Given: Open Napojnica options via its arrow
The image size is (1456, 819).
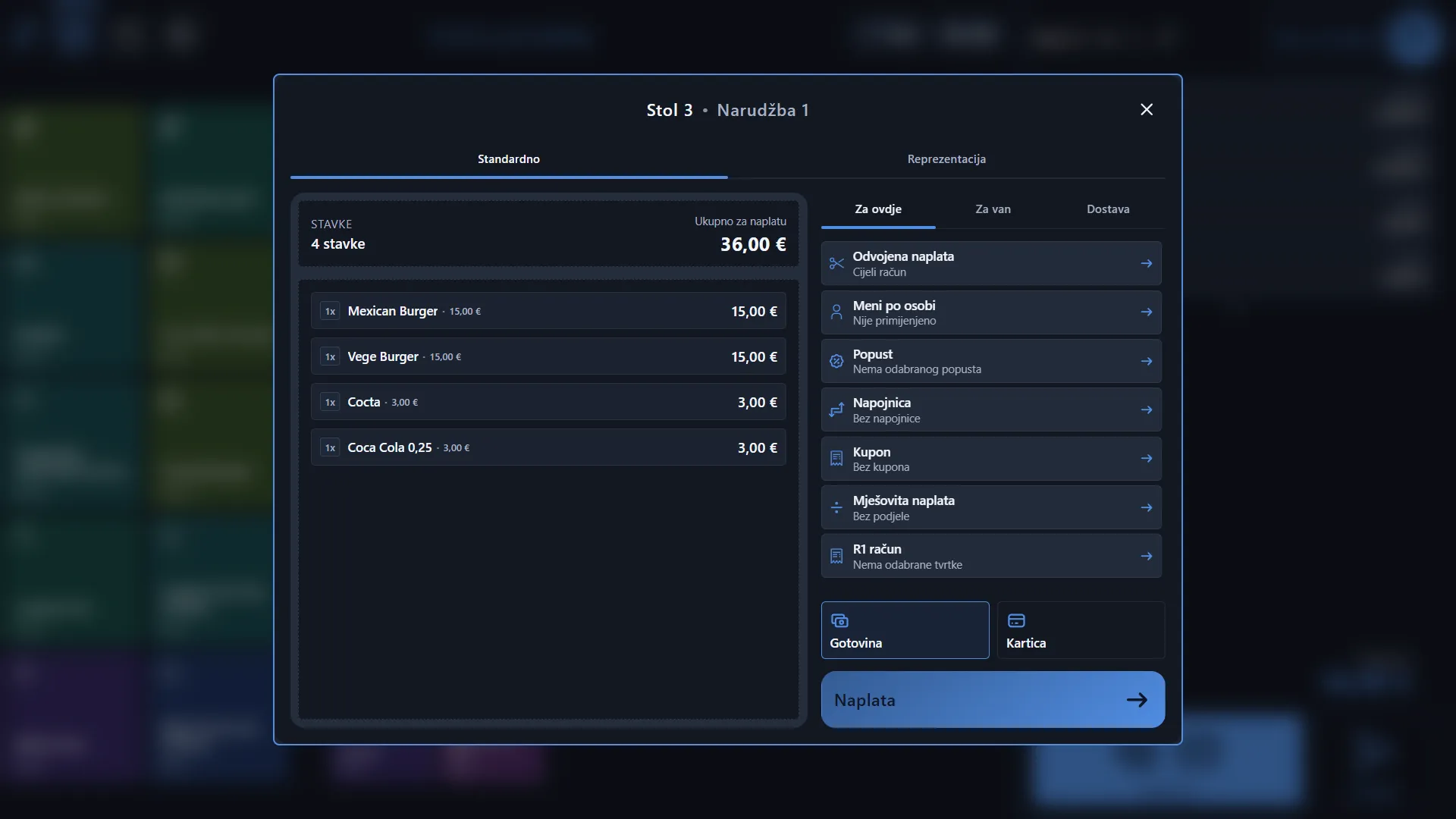Looking at the screenshot, I should tap(1147, 410).
